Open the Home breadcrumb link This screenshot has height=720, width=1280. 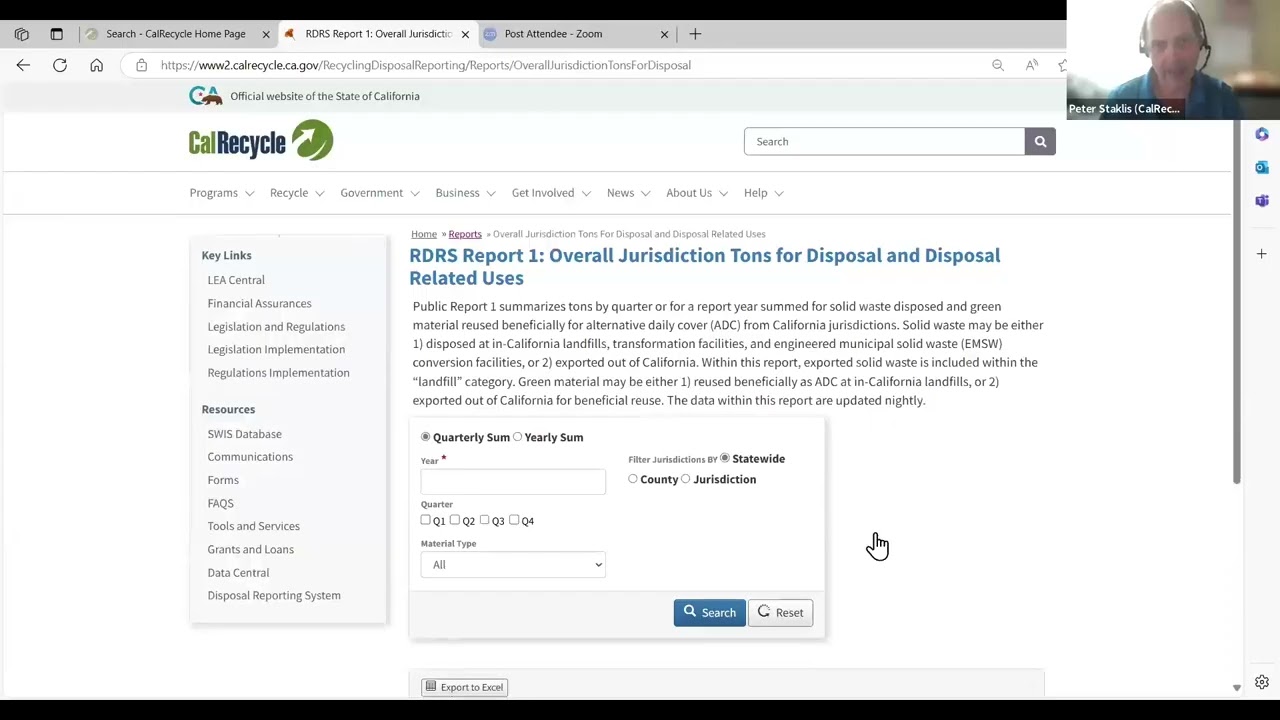(424, 234)
